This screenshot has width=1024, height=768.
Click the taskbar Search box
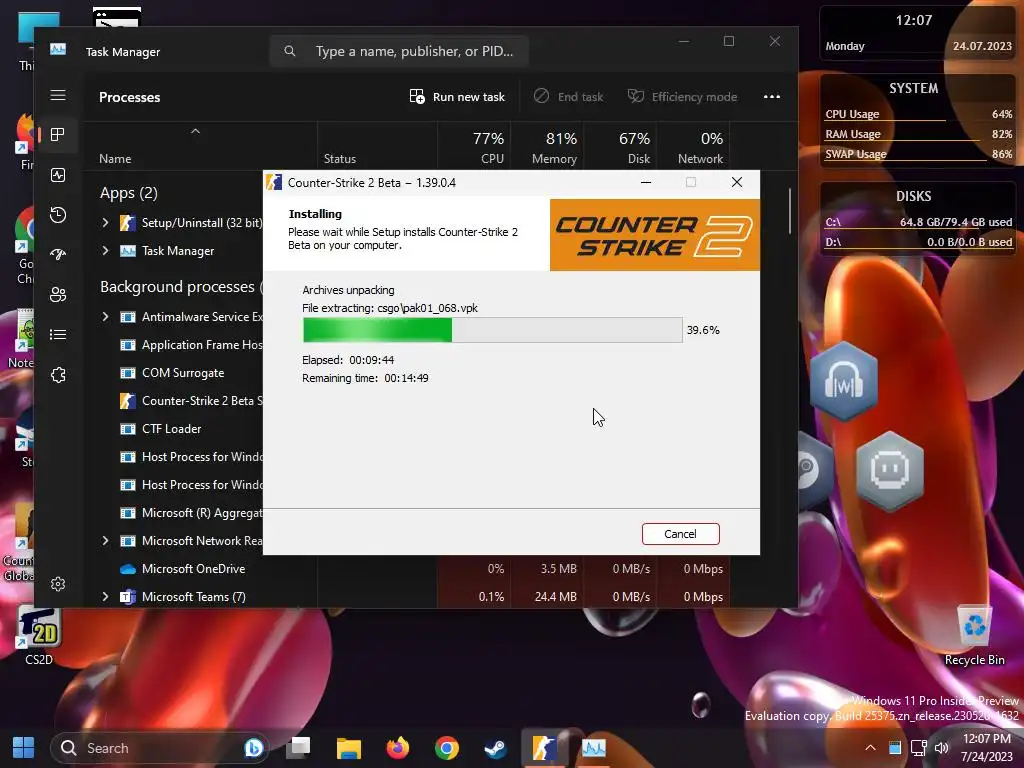click(x=160, y=748)
